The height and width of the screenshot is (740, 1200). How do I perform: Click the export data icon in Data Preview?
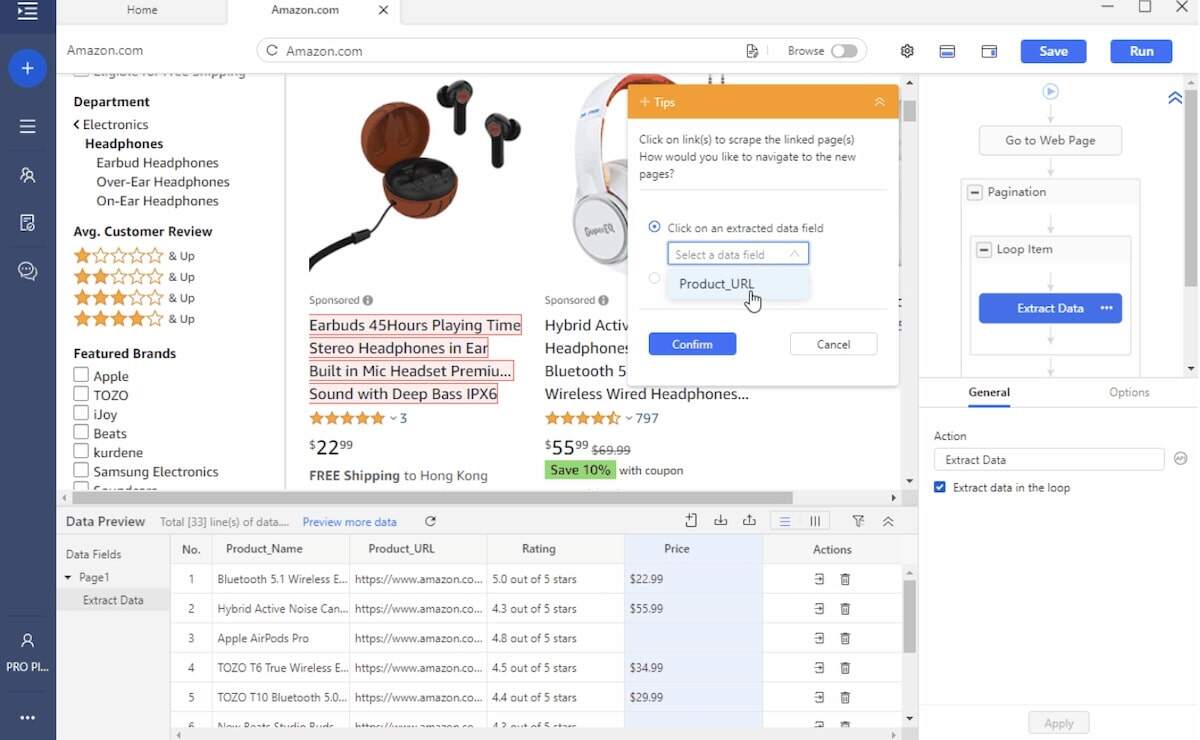tap(749, 521)
